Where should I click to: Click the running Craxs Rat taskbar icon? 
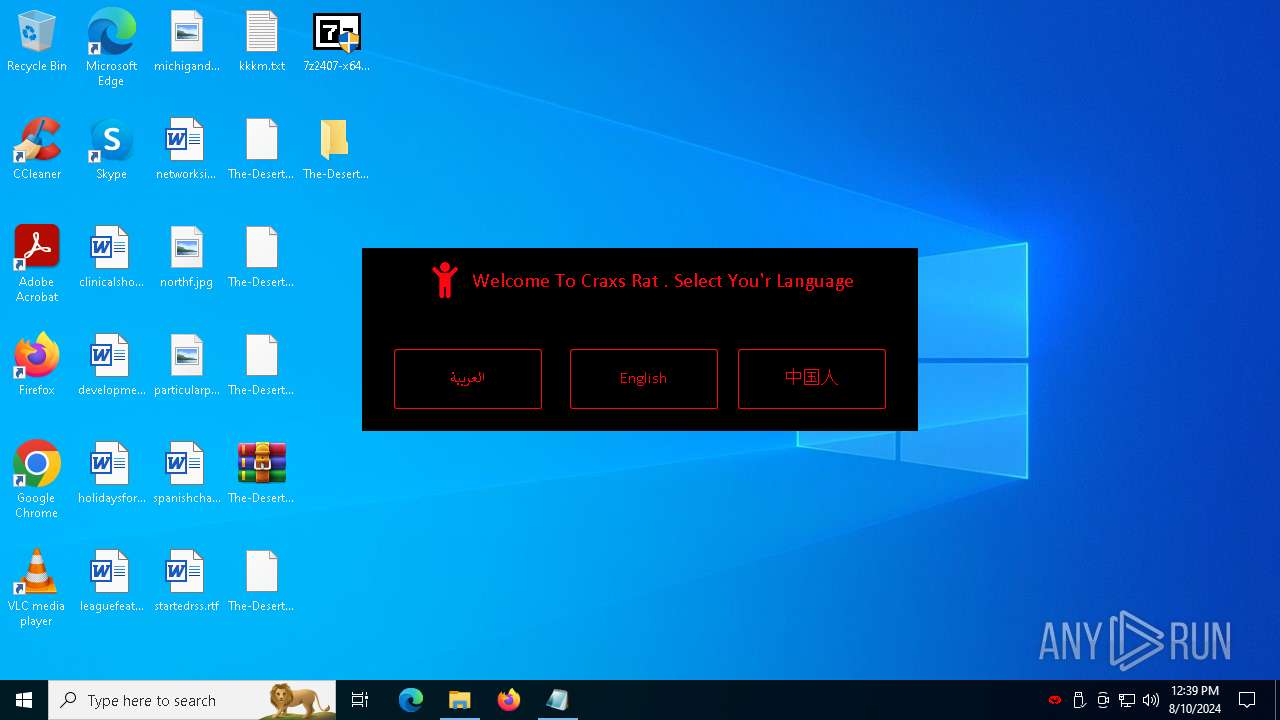coord(558,700)
